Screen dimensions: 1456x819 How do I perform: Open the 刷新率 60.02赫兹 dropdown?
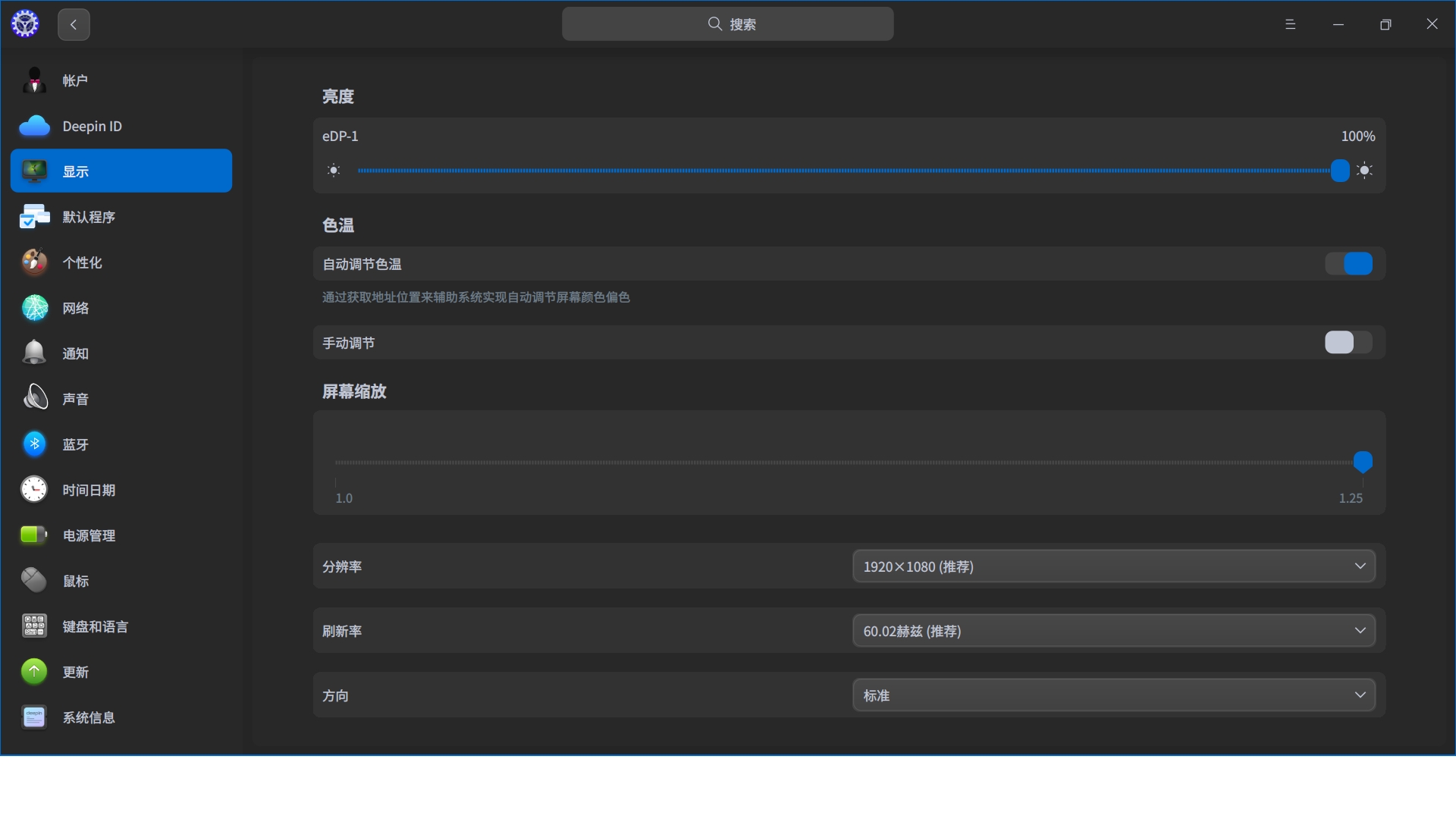click(x=1113, y=631)
